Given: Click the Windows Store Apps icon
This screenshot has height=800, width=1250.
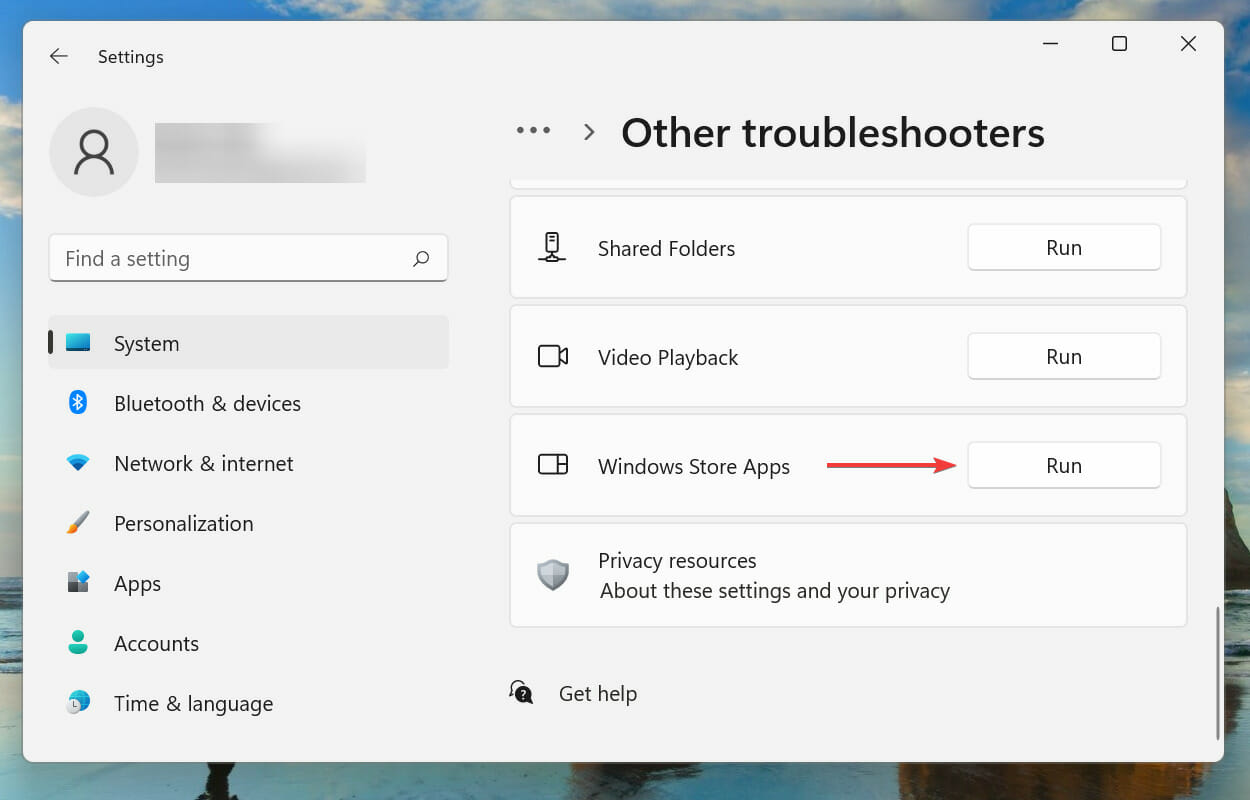Looking at the screenshot, I should tap(552, 465).
